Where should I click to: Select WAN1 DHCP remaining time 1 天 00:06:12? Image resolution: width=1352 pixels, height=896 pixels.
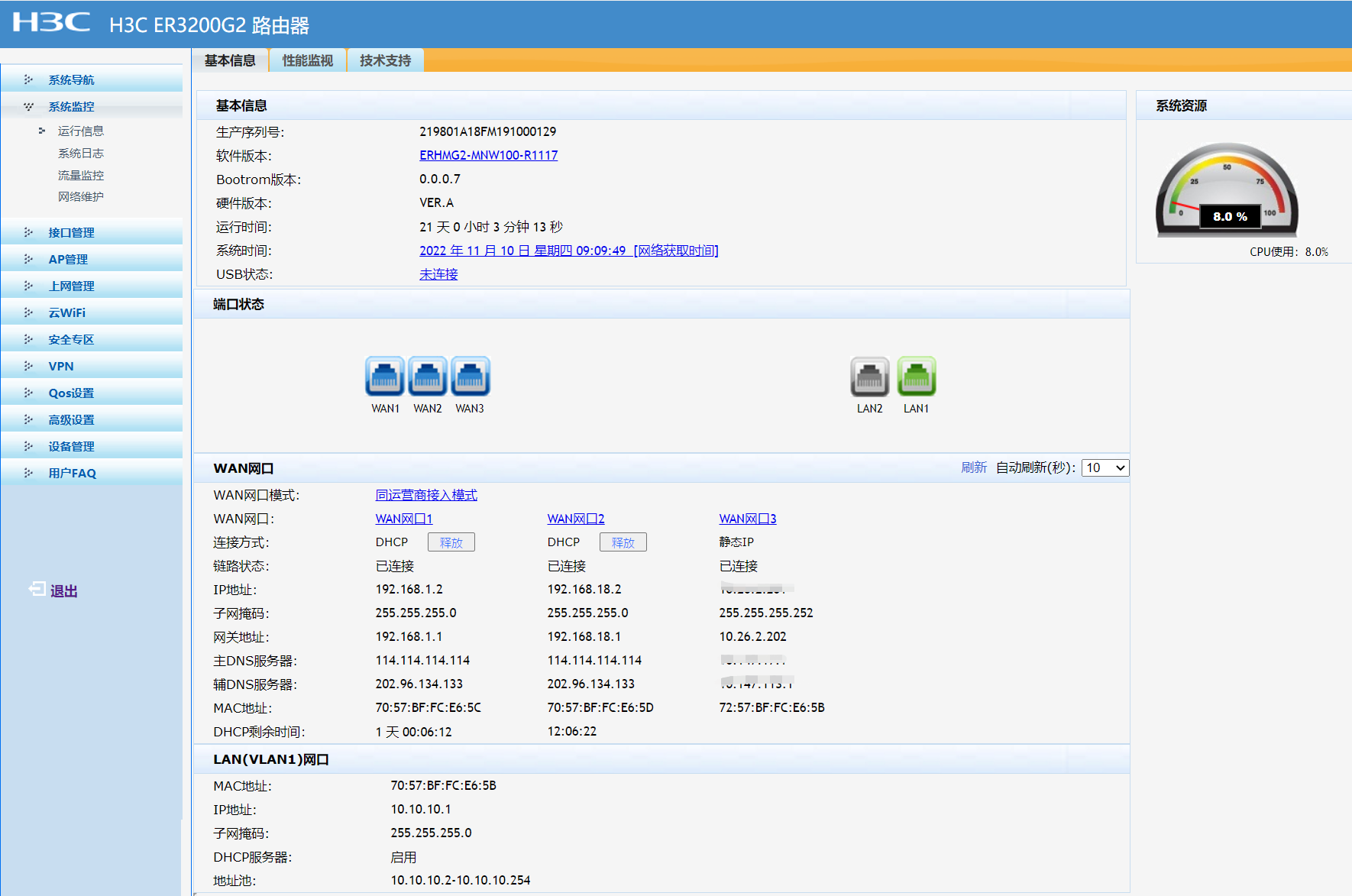click(413, 732)
